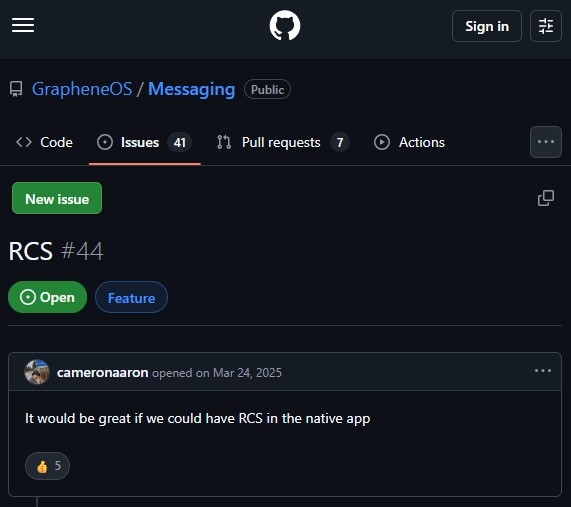Click the repository icon beside GrapheneOS
The image size is (571, 507).
16,89
